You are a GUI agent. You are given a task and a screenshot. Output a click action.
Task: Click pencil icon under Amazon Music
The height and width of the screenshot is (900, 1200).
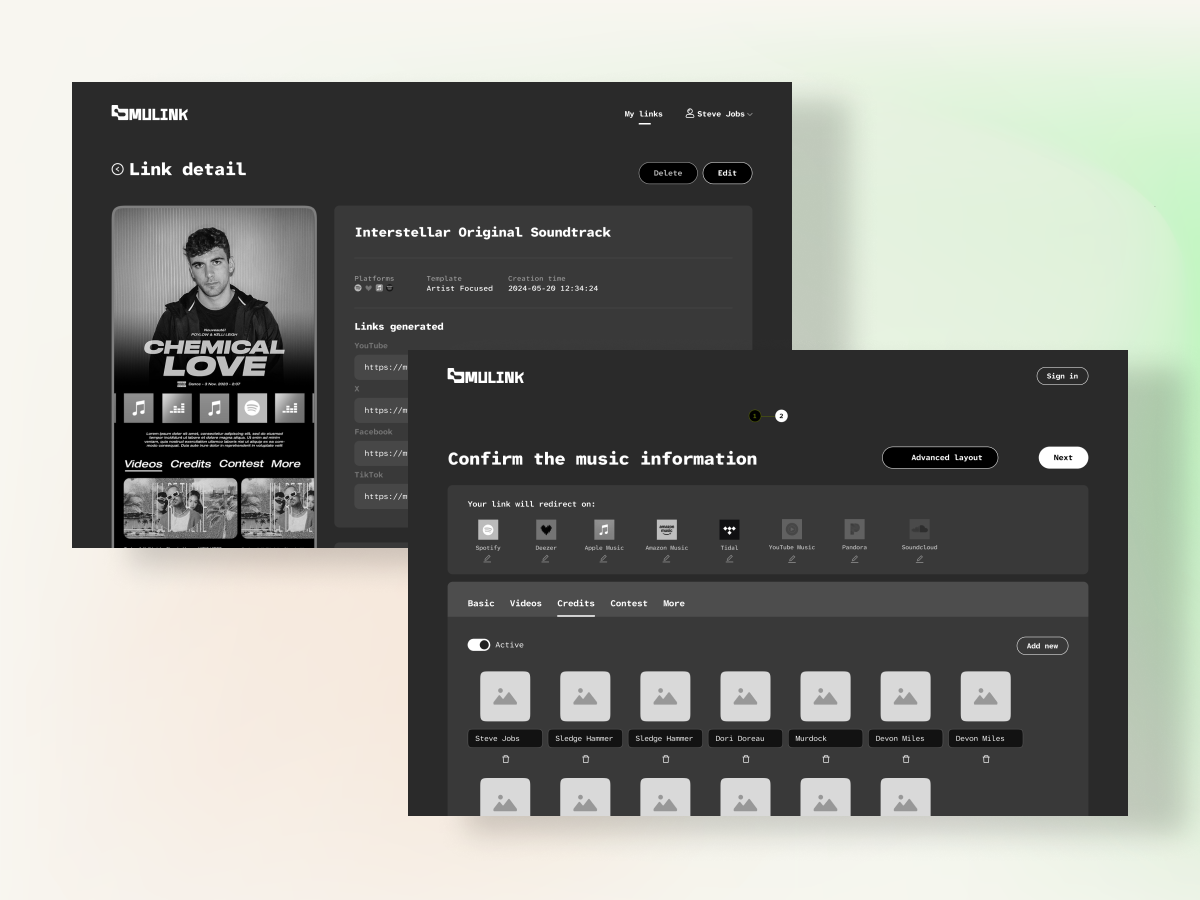(x=666, y=559)
